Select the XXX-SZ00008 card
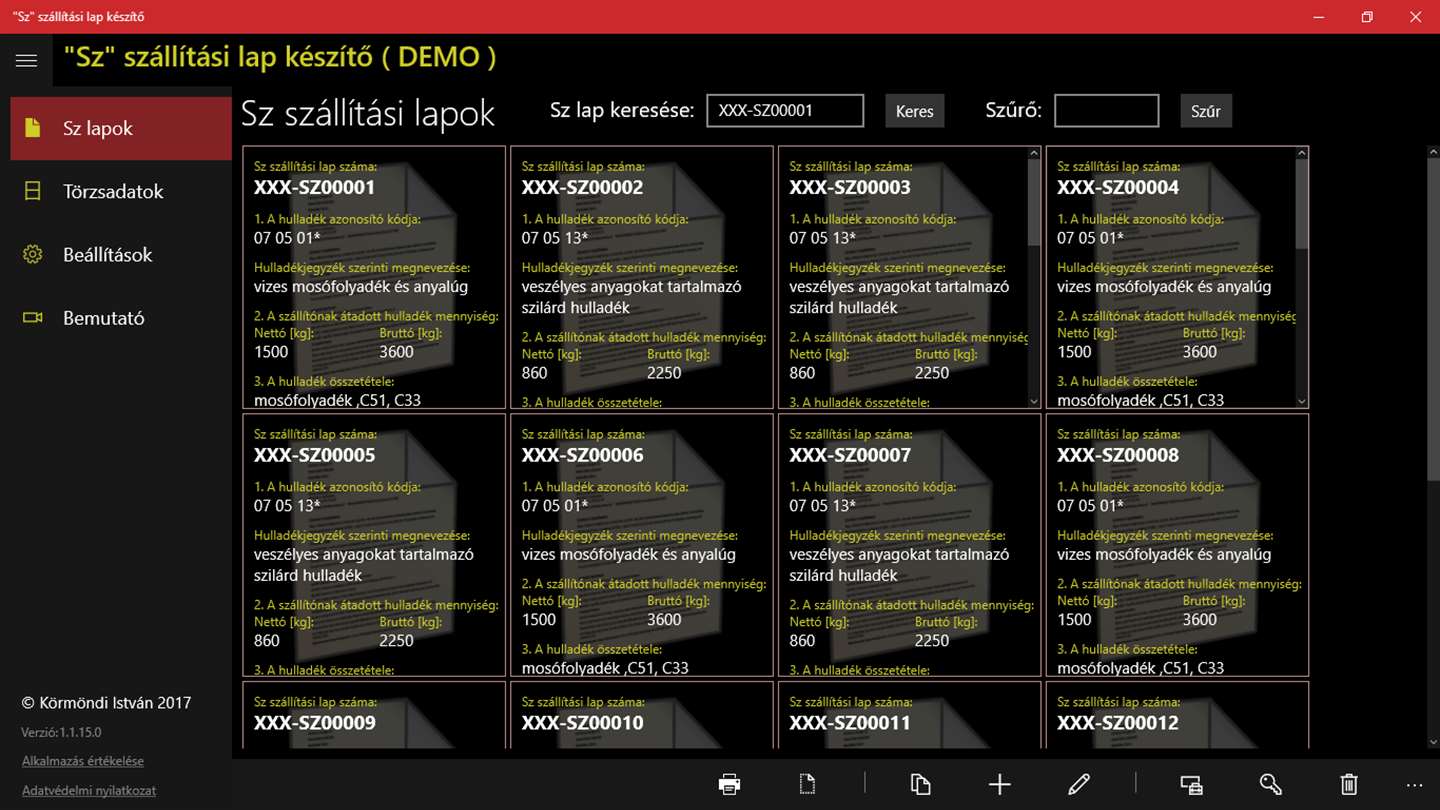 (x=1177, y=545)
